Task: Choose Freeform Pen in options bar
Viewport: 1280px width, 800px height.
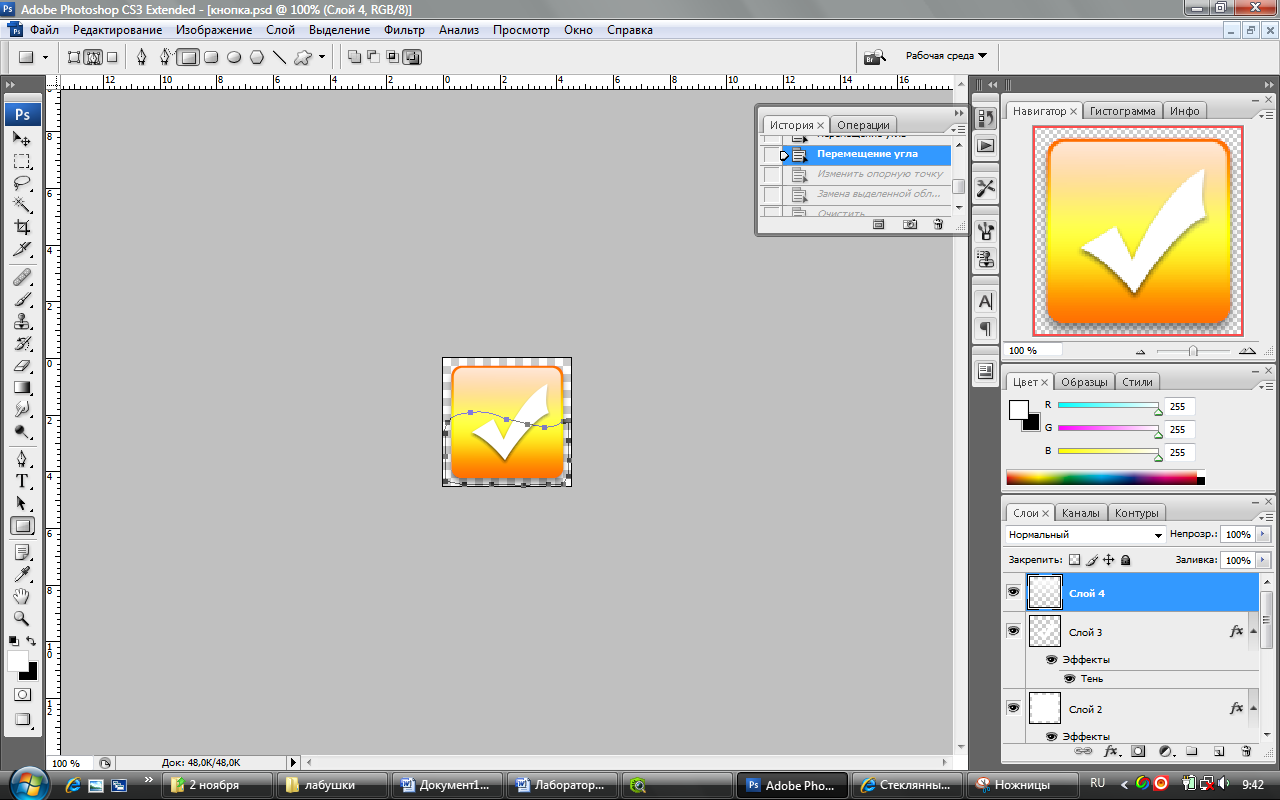Action: coord(165,57)
